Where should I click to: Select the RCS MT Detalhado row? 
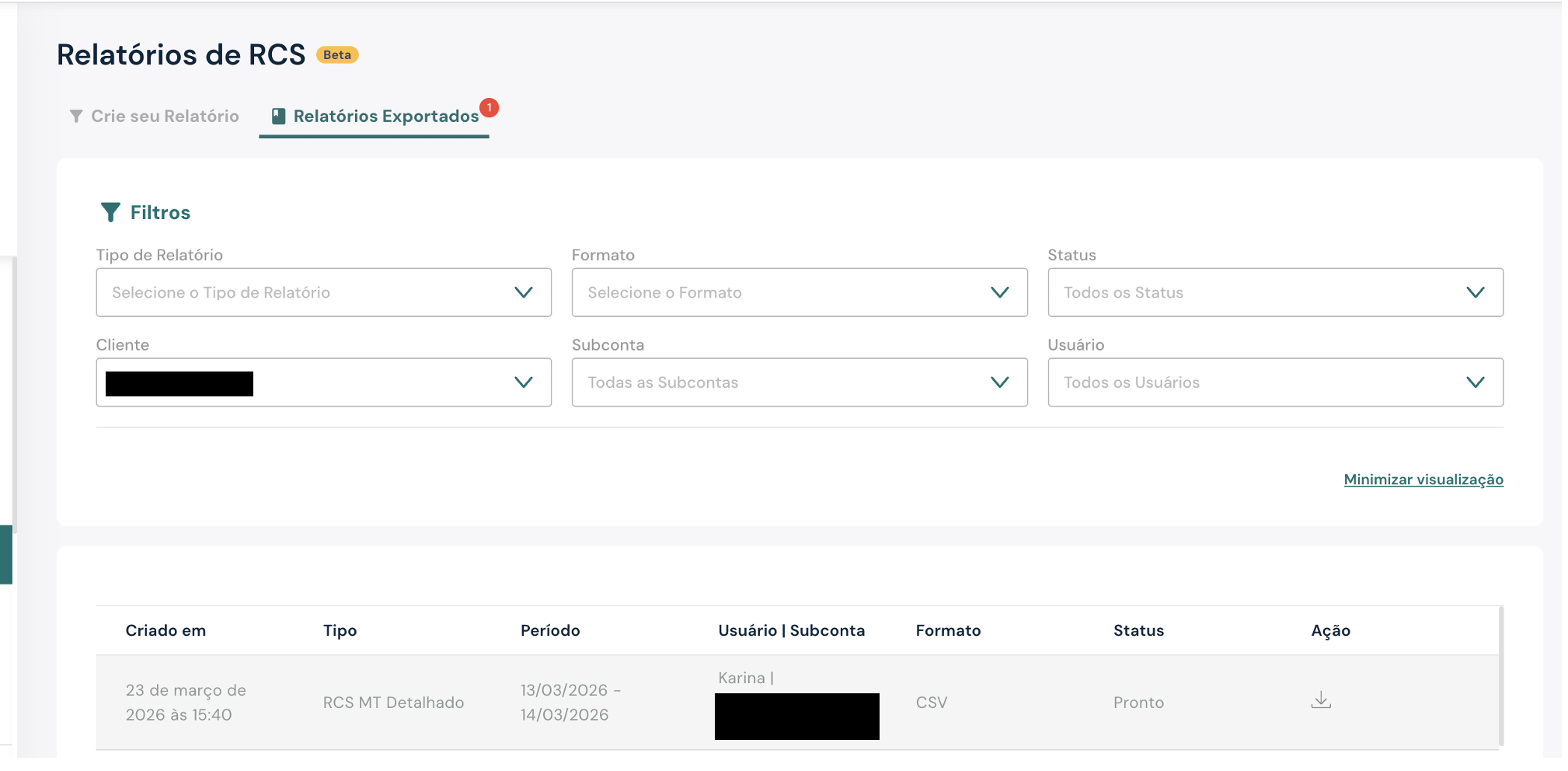[393, 703]
